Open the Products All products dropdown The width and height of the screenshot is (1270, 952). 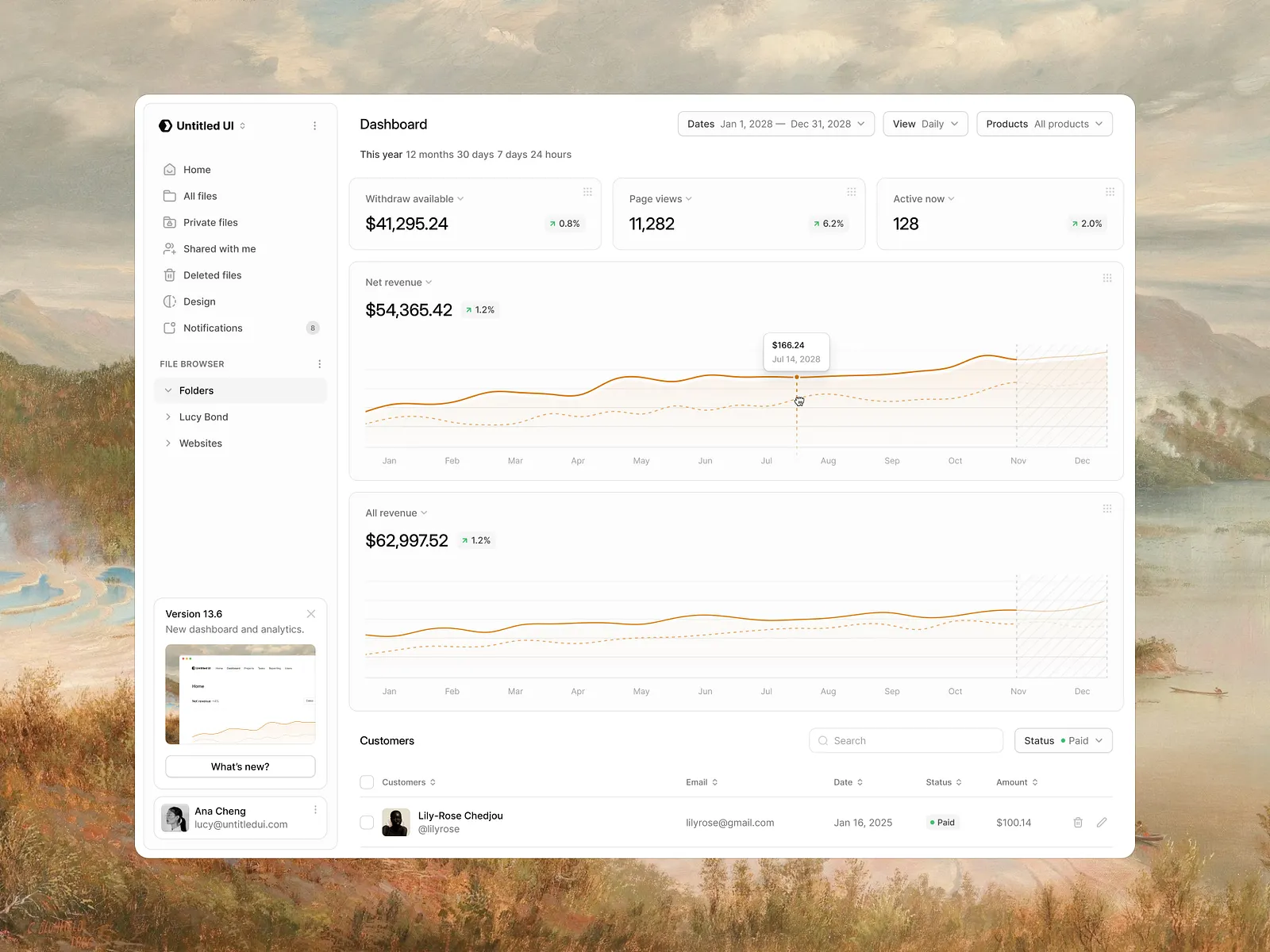[x=1045, y=124]
